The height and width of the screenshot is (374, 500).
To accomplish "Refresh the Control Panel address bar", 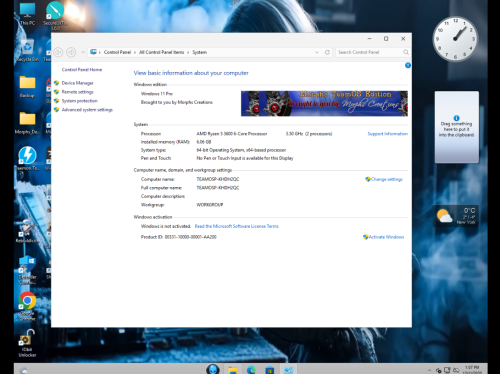I will 327,52.
